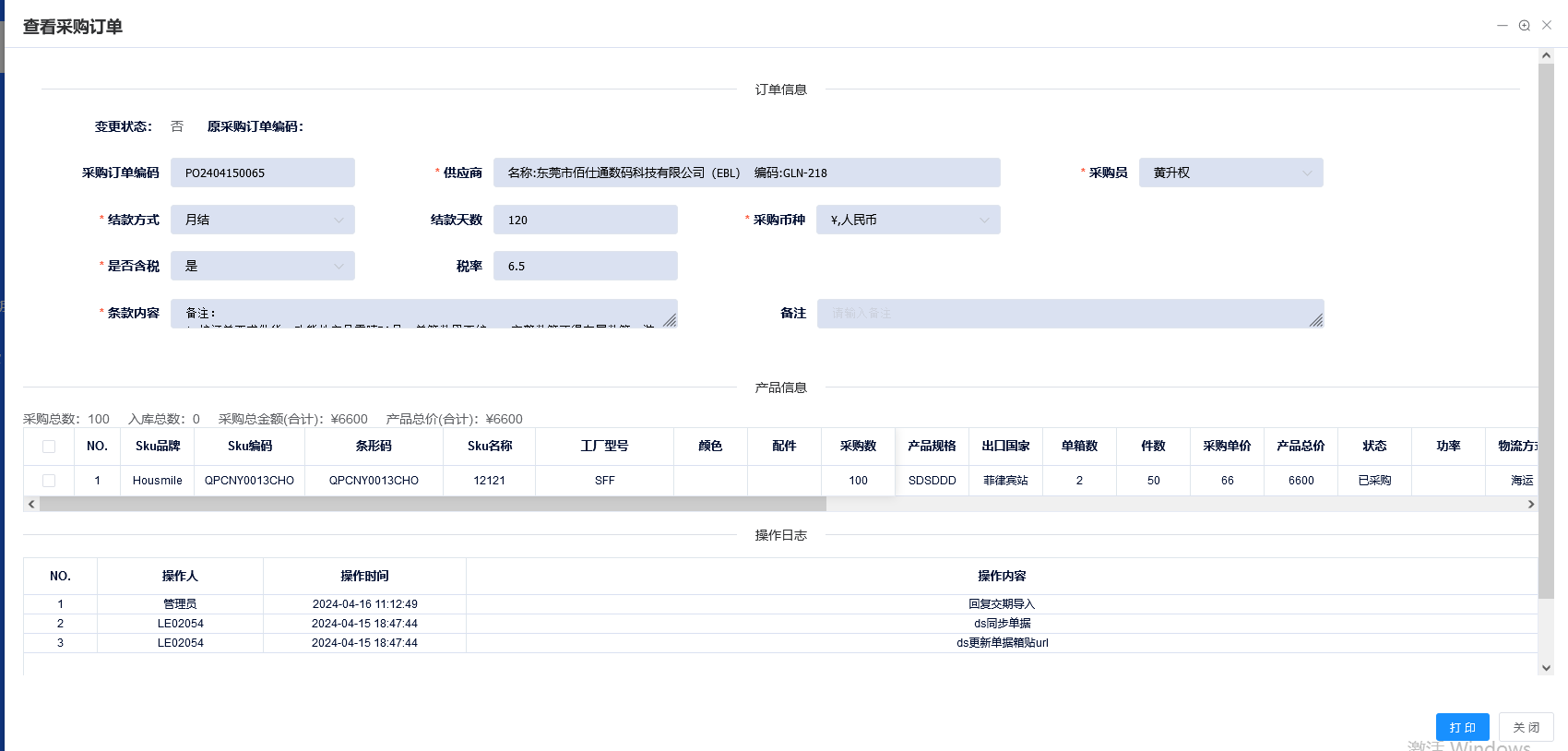The height and width of the screenshot is (751, 1568).
Task: Open the 采购币种 currency dropdown
Action: [908, 220]
